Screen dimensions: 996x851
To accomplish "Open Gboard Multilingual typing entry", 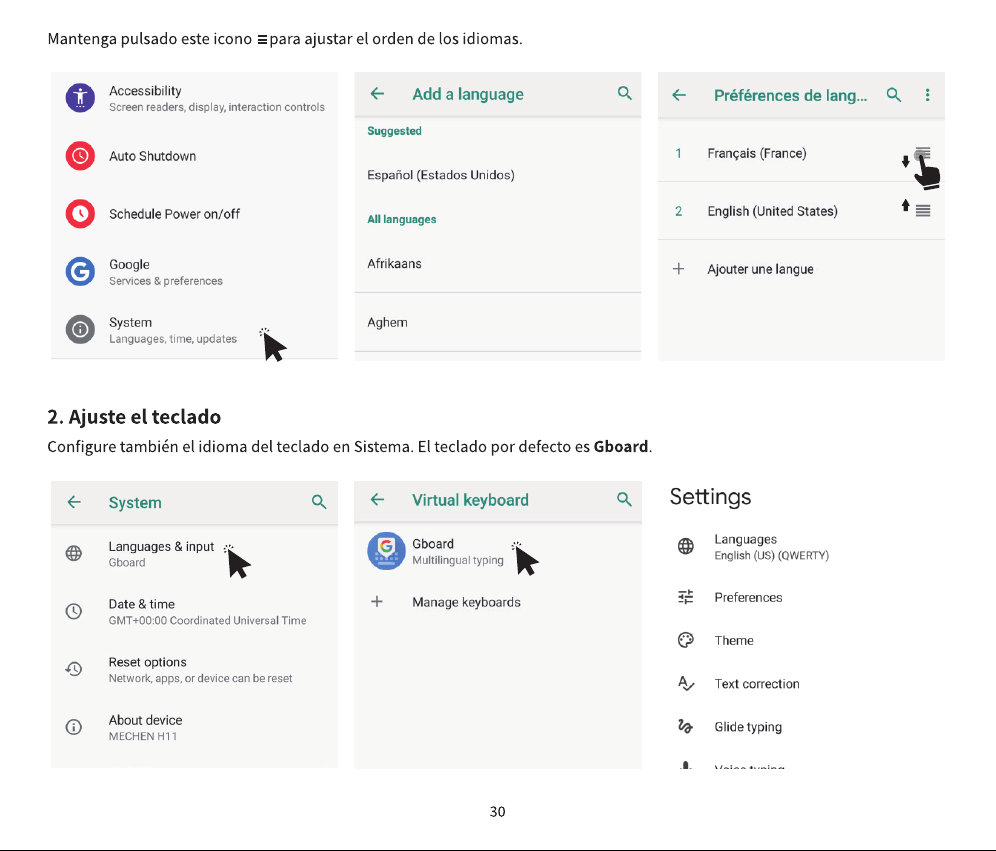I will tap(498, 551).
